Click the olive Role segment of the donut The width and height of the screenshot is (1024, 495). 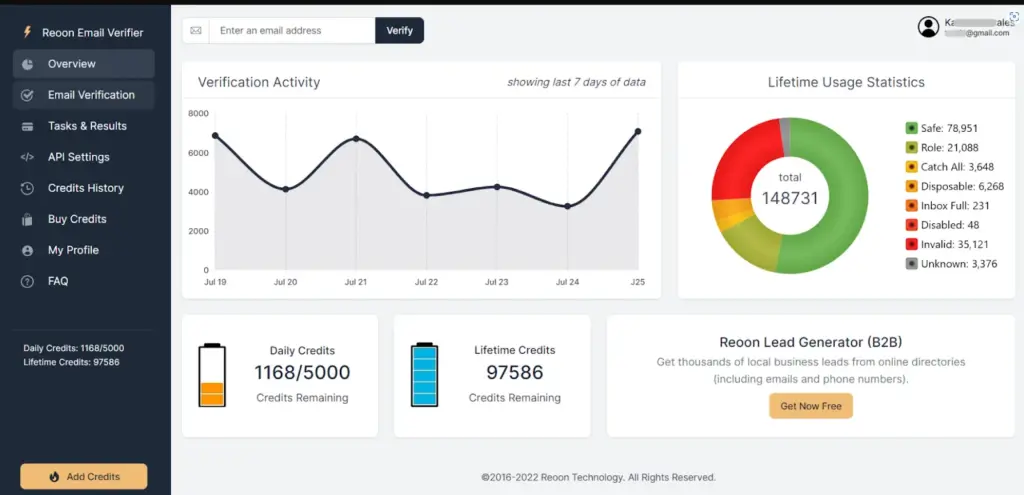(x=752, y=243)
